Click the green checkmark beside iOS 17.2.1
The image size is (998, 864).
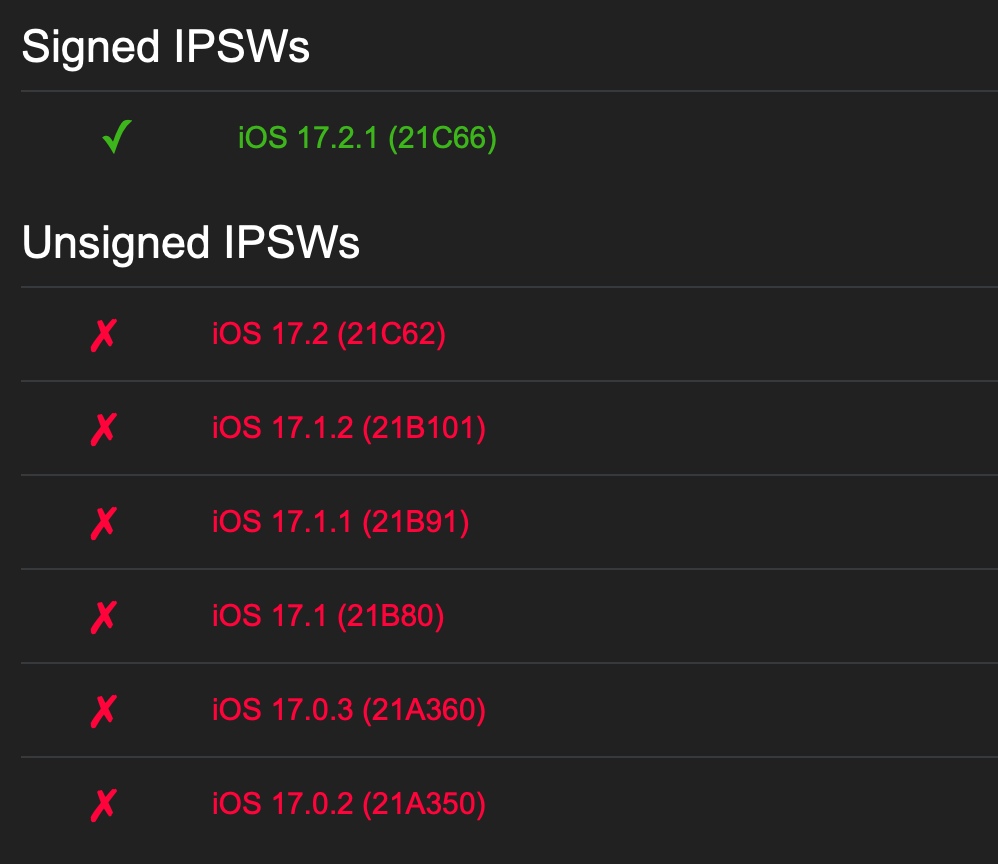tap(116, 138)
